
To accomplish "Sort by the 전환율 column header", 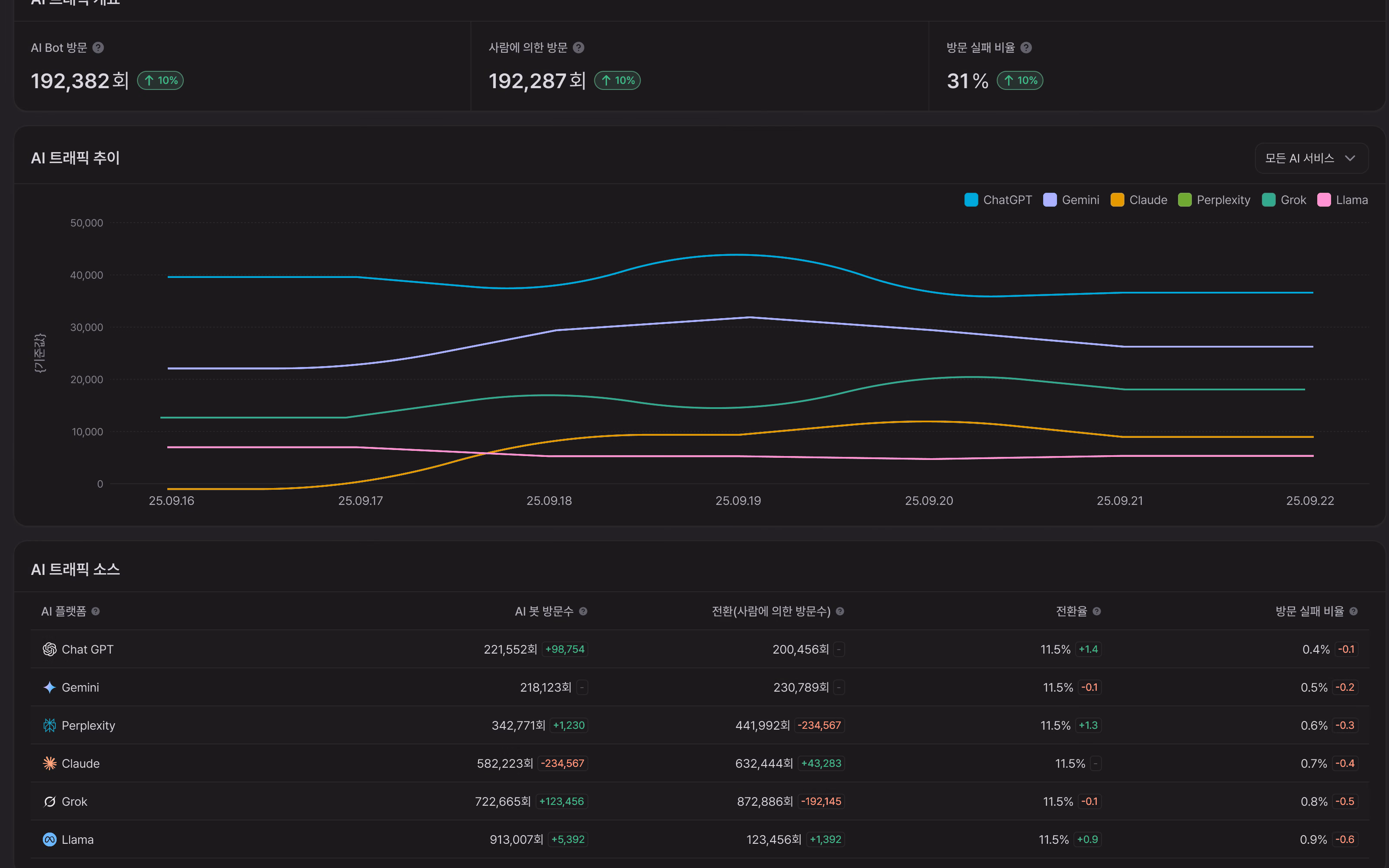I will 1072,611.
